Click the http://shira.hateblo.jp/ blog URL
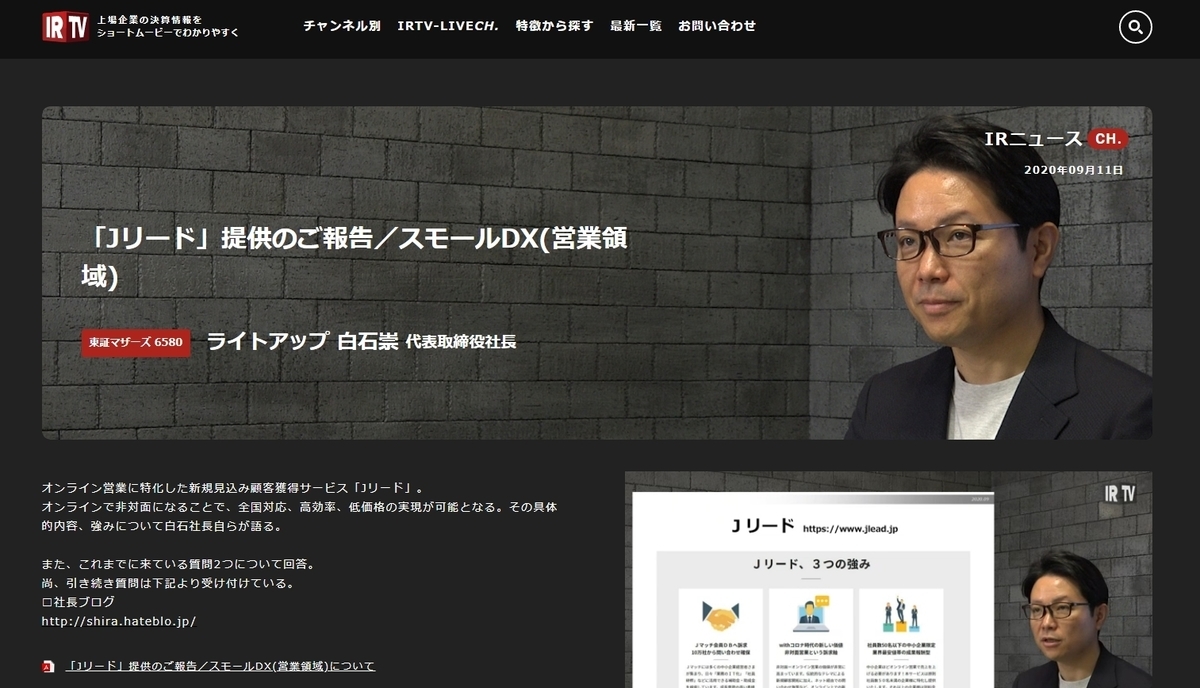The image size is (1200, 688). coord(119,621)
